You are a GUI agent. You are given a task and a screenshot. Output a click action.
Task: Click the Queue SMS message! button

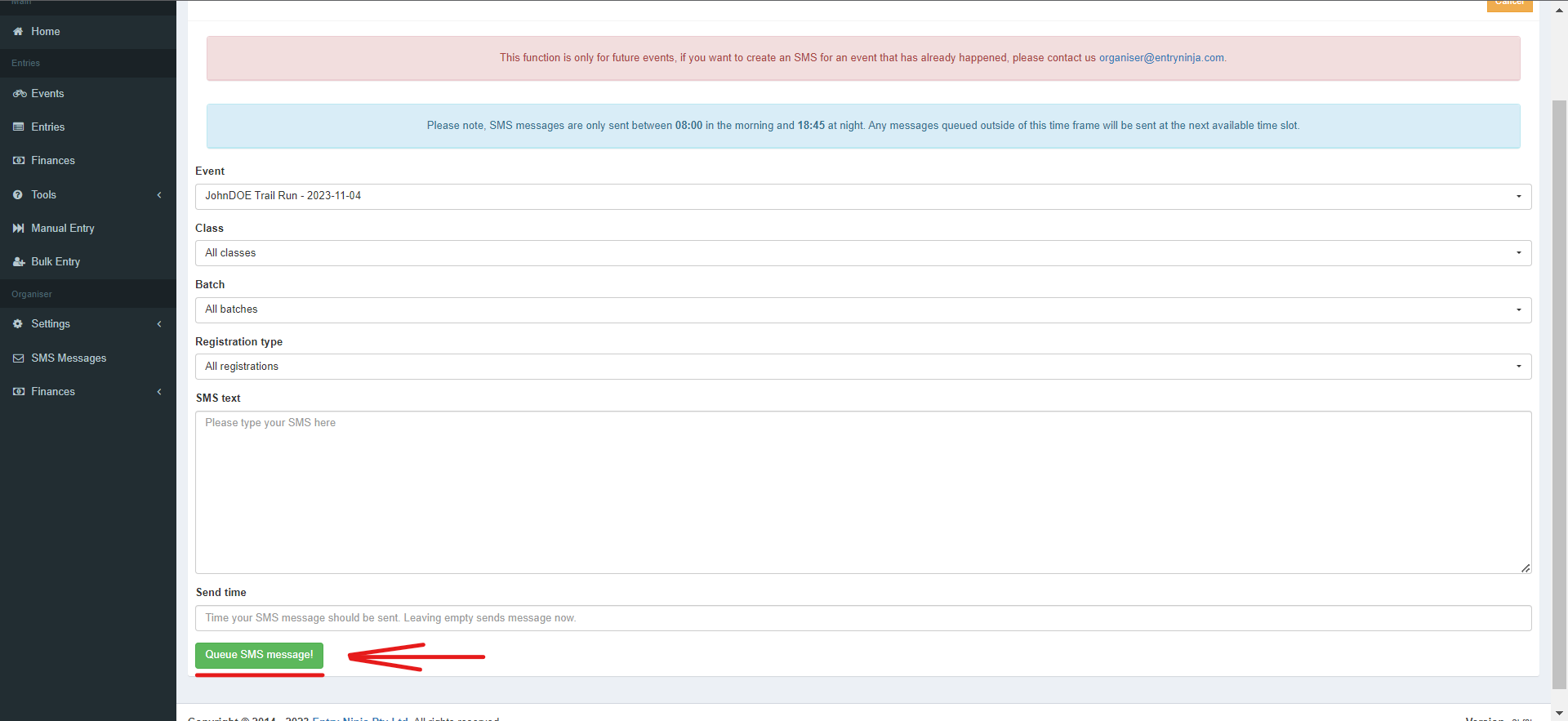[x=259, y=655]
